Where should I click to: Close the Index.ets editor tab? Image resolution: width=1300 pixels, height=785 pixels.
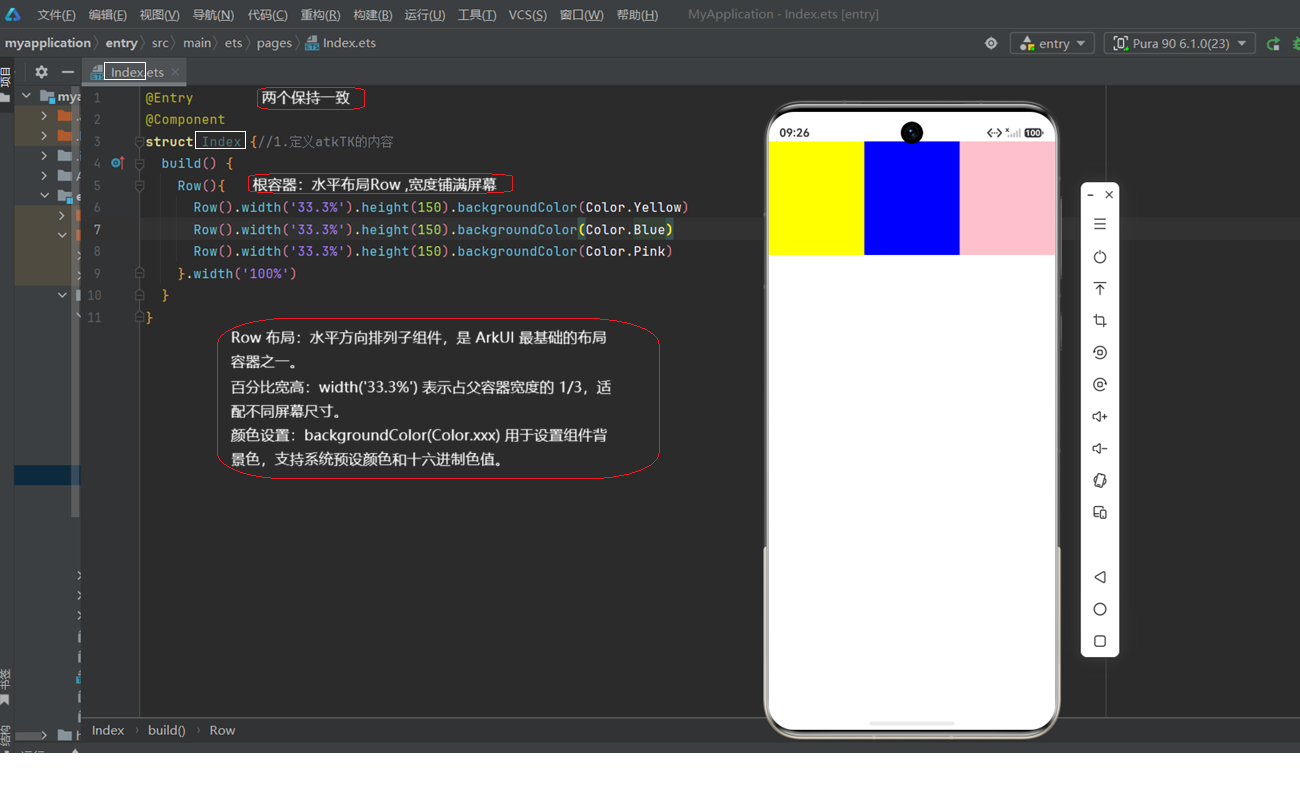175,72
